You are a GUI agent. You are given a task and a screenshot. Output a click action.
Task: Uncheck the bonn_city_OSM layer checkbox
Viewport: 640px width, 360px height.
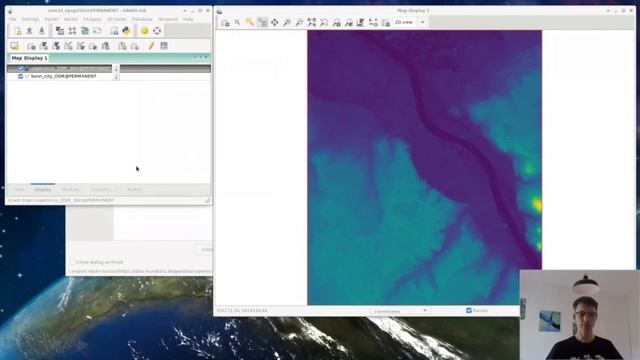click(20, 76)
